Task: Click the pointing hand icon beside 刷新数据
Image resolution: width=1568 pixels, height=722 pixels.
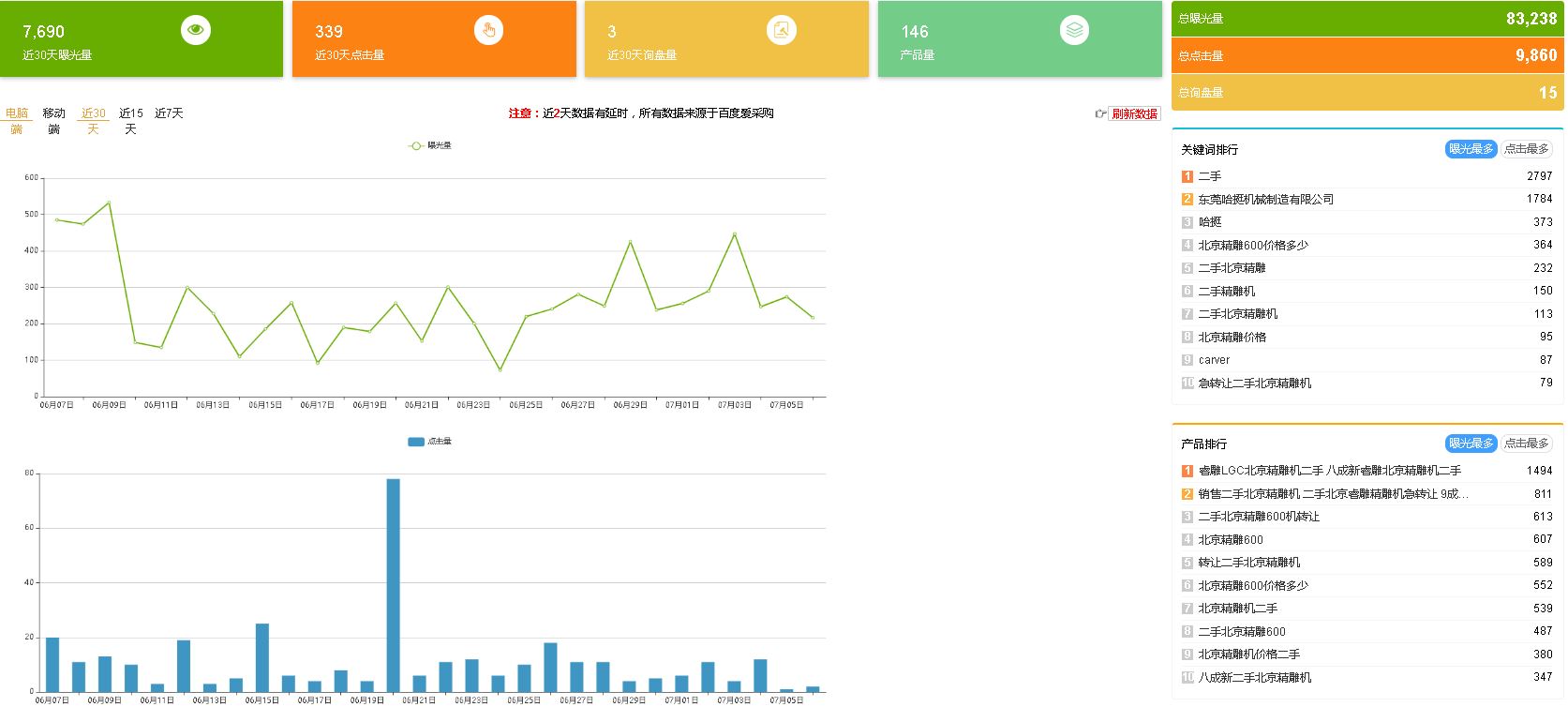Action: tap(1100, 113)
